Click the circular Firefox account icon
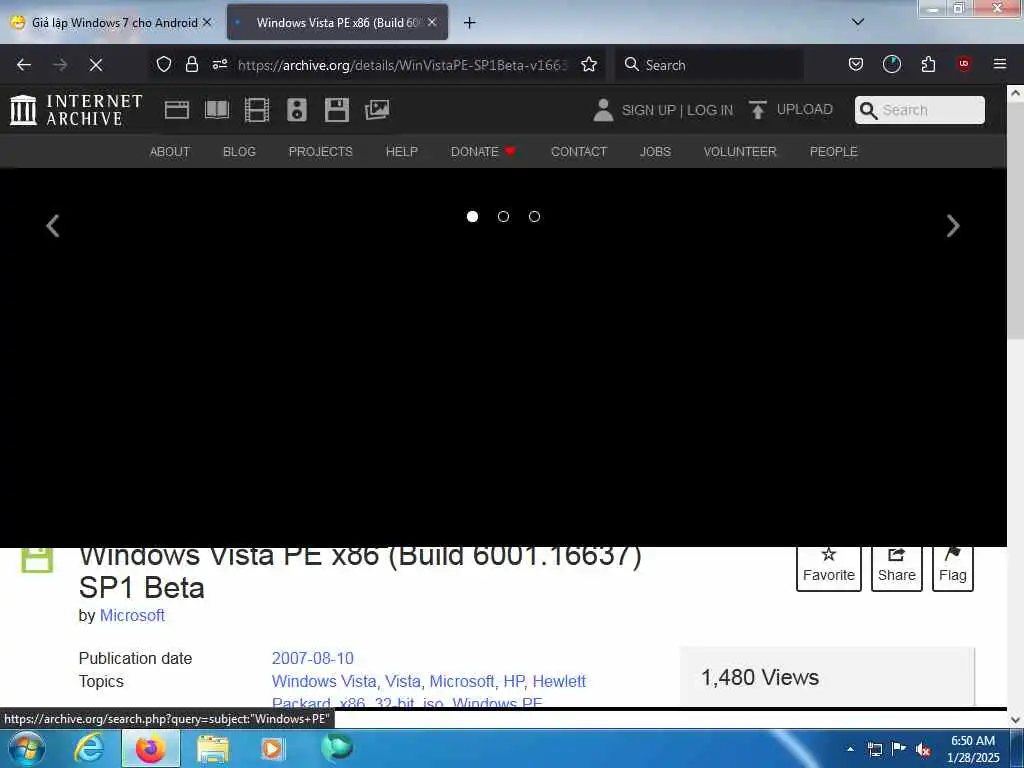The height and width of the screenshot is (768, 1024). (x=891, y=64)
